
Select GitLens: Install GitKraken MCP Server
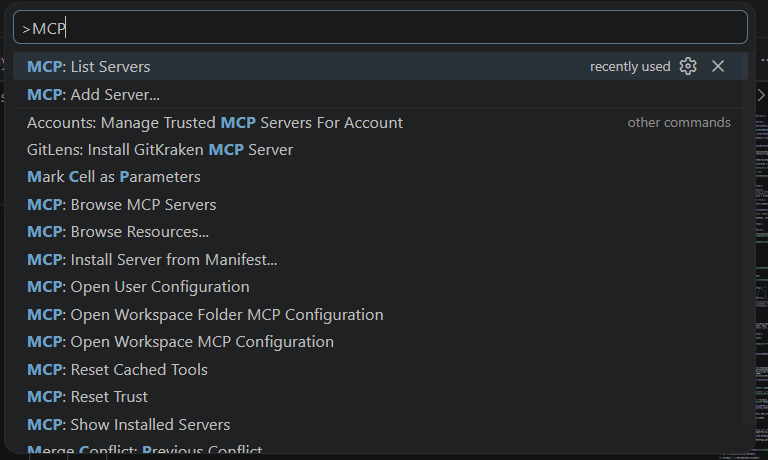pyautogui.click(x=380, y=149)
